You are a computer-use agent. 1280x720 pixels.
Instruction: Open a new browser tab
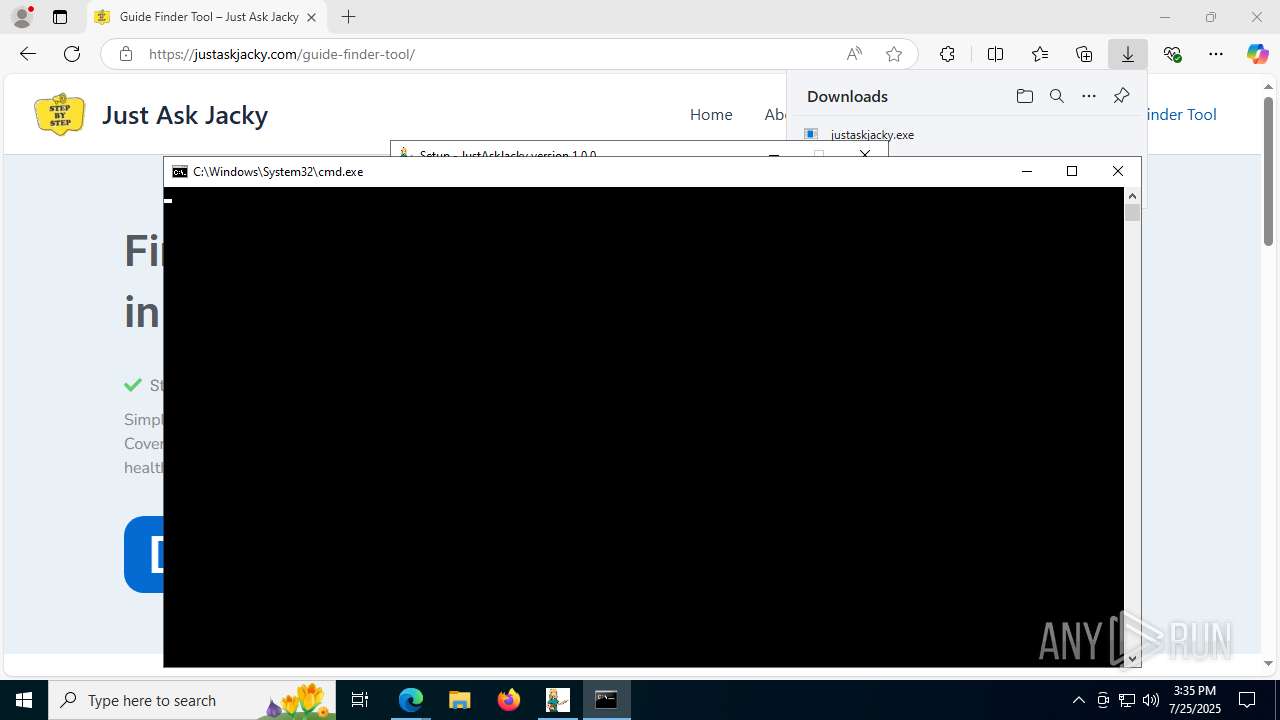348,17
